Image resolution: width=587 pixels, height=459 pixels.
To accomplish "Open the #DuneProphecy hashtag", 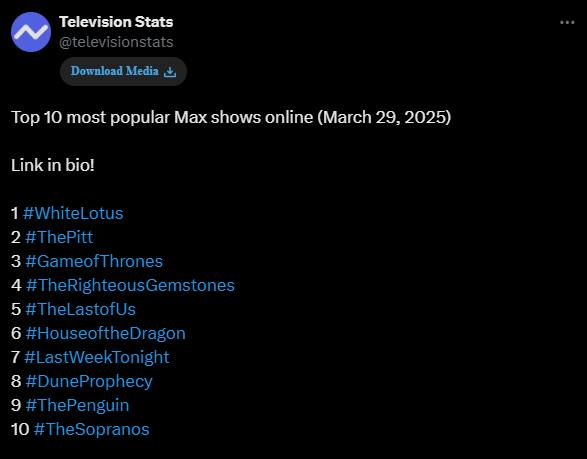I will (x=89, y=382).
